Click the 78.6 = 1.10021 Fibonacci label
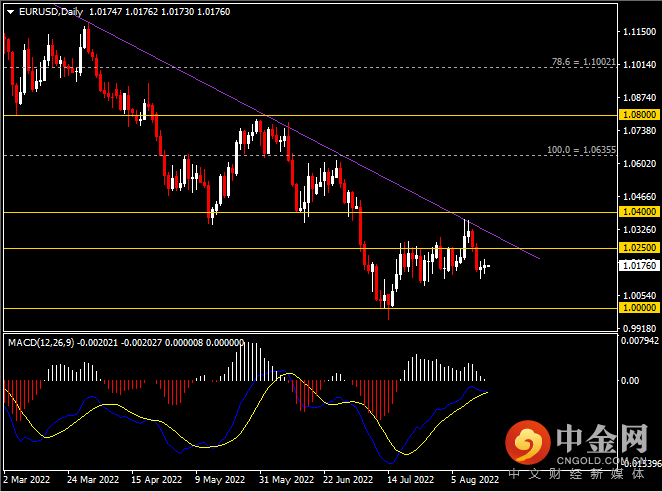Screen dimensions: 662x492 pos(583,62)
